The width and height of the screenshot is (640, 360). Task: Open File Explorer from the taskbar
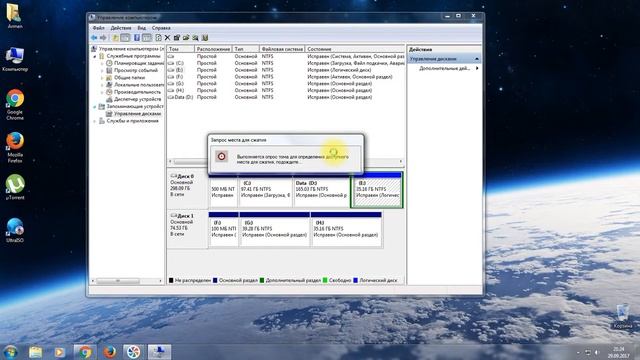coord(36,352)
